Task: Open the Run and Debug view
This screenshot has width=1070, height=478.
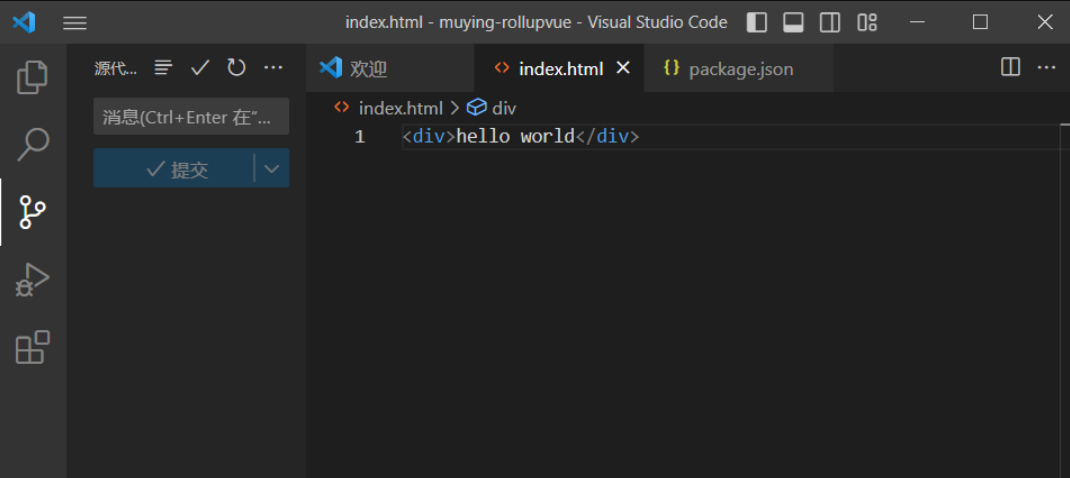Action: point(32,280)
